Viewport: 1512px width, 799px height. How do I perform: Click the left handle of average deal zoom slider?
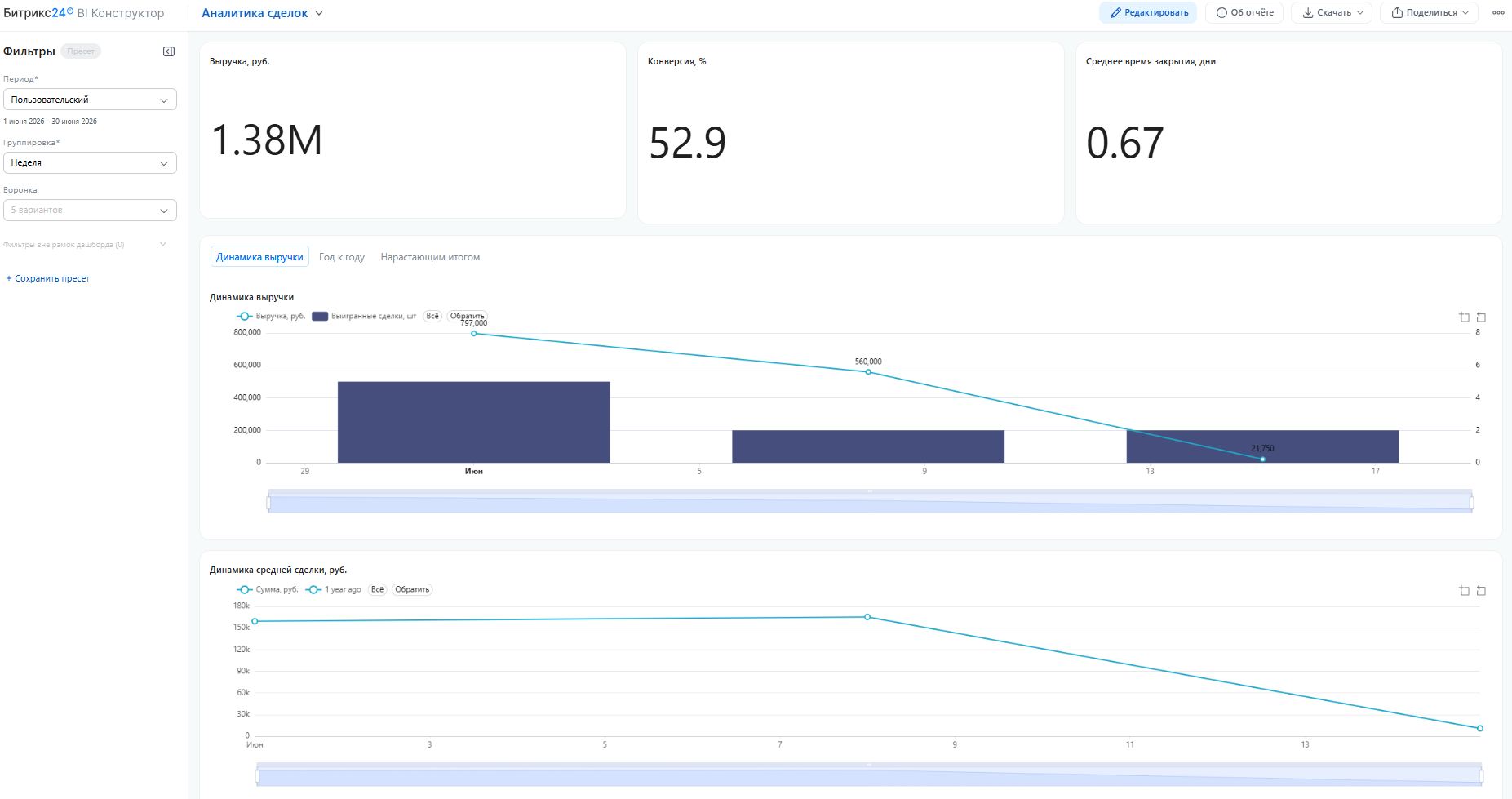click(257, 776)
